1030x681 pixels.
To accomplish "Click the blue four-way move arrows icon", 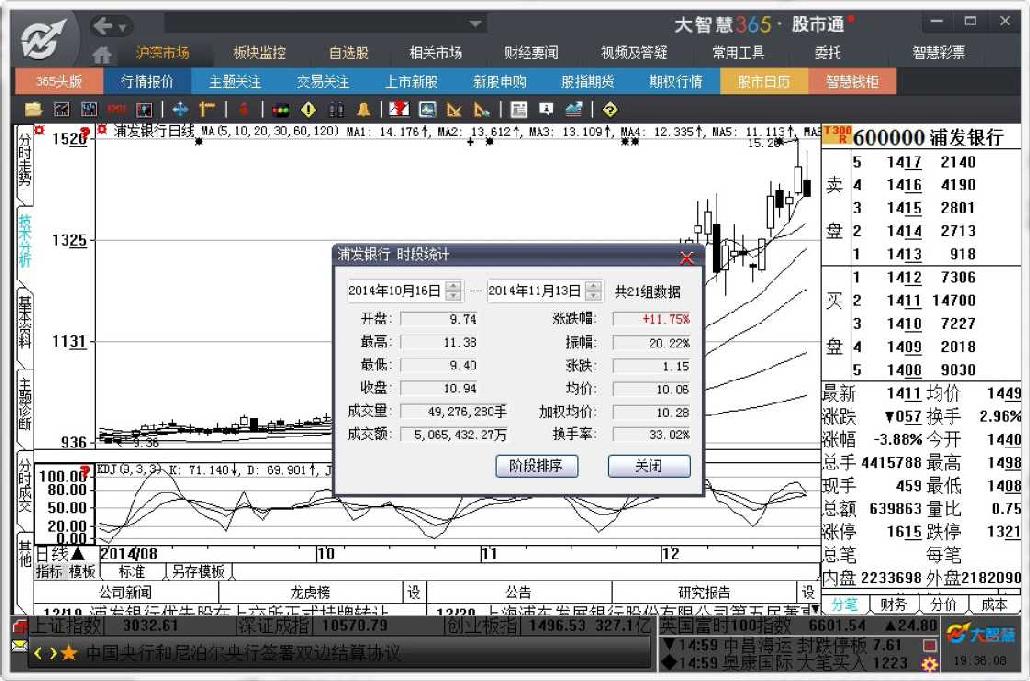I will 180,110.
